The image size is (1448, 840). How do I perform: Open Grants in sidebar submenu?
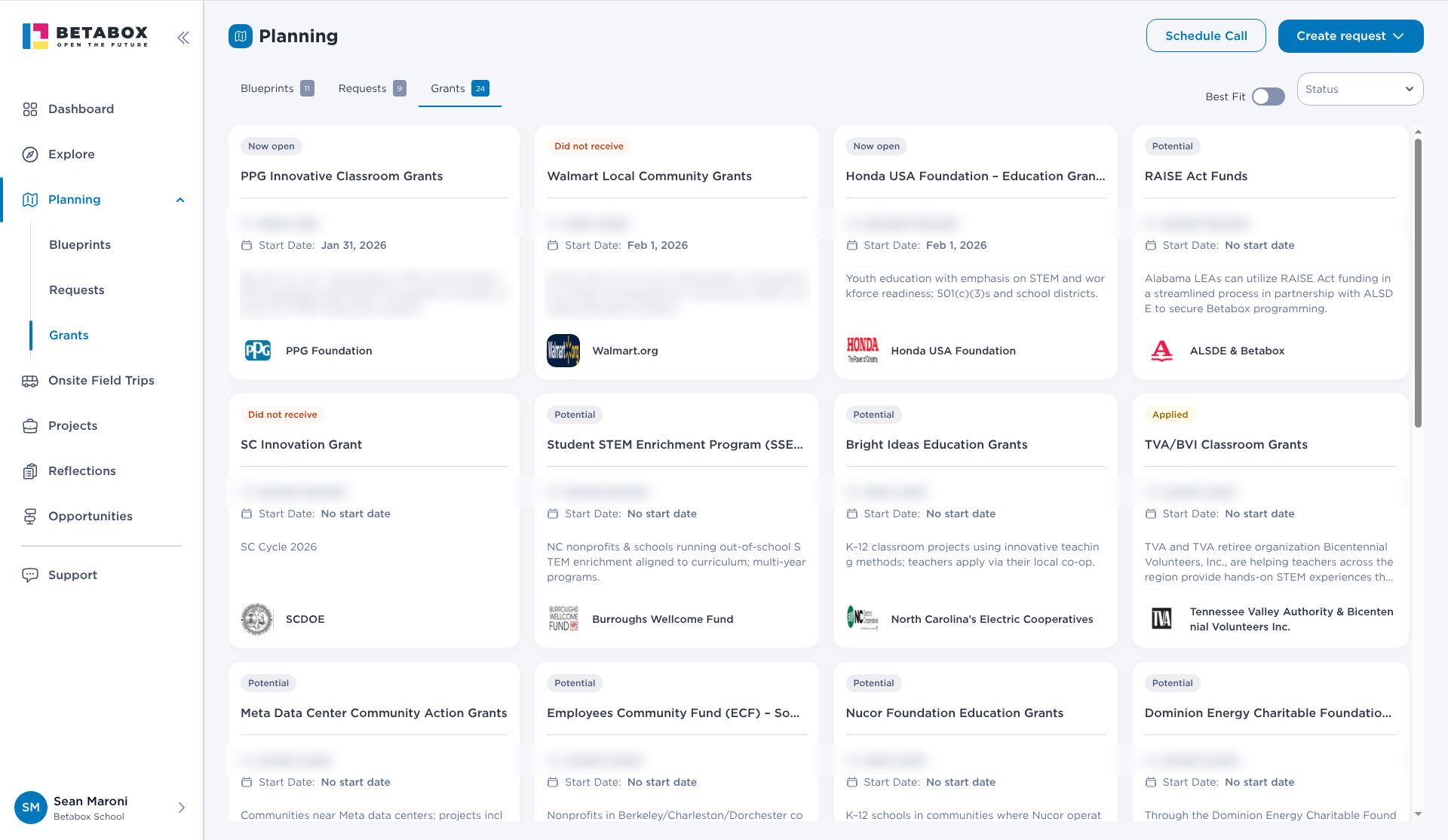(69, 336)
